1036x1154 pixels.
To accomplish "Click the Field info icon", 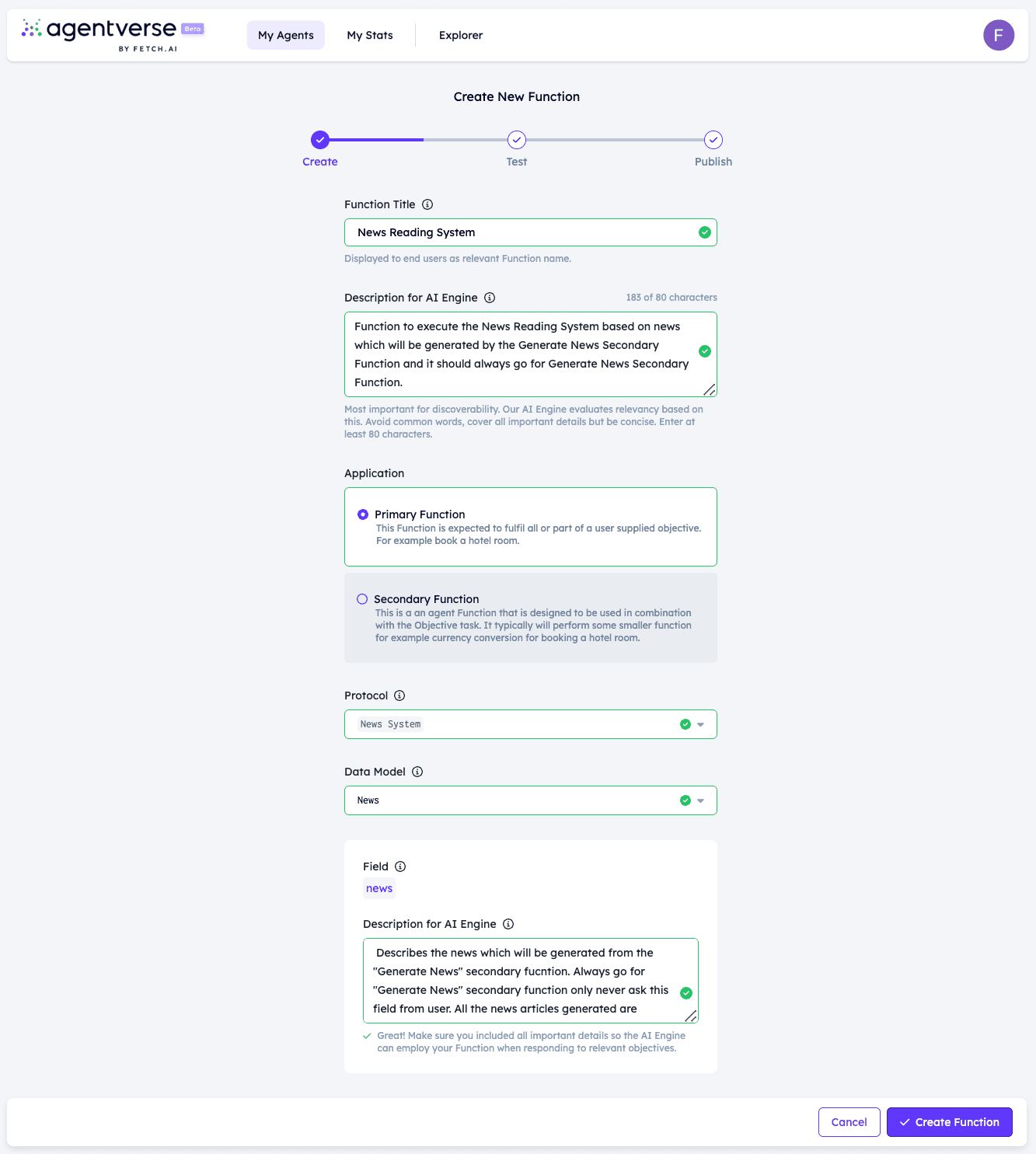I will point(400,866).
